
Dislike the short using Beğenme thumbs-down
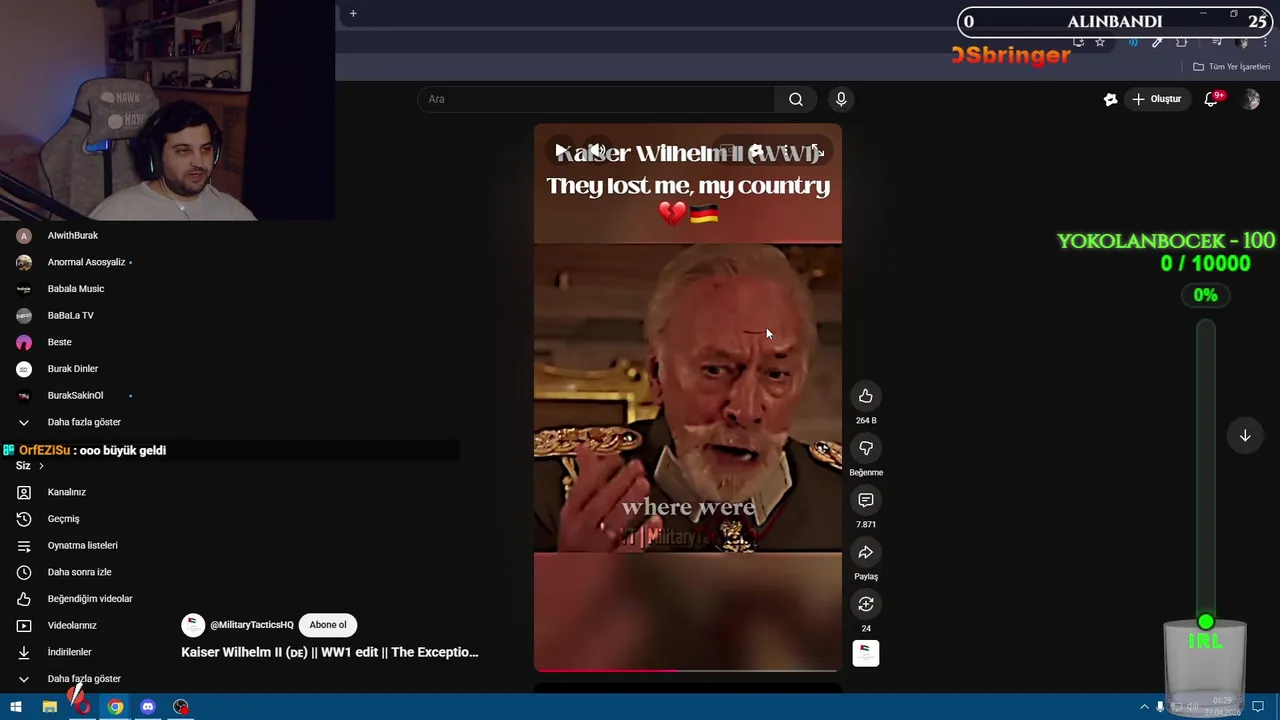(x=866, y=448)
